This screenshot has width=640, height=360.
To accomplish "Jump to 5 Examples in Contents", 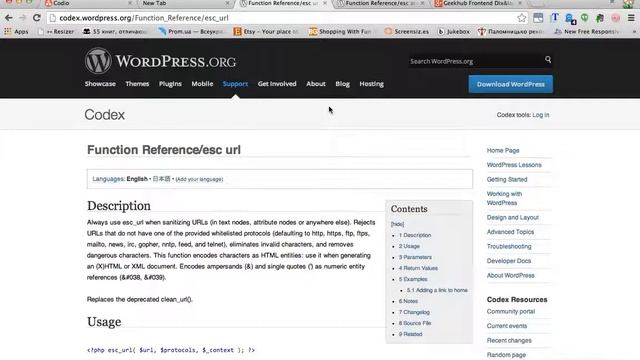I will pos(413,279).
